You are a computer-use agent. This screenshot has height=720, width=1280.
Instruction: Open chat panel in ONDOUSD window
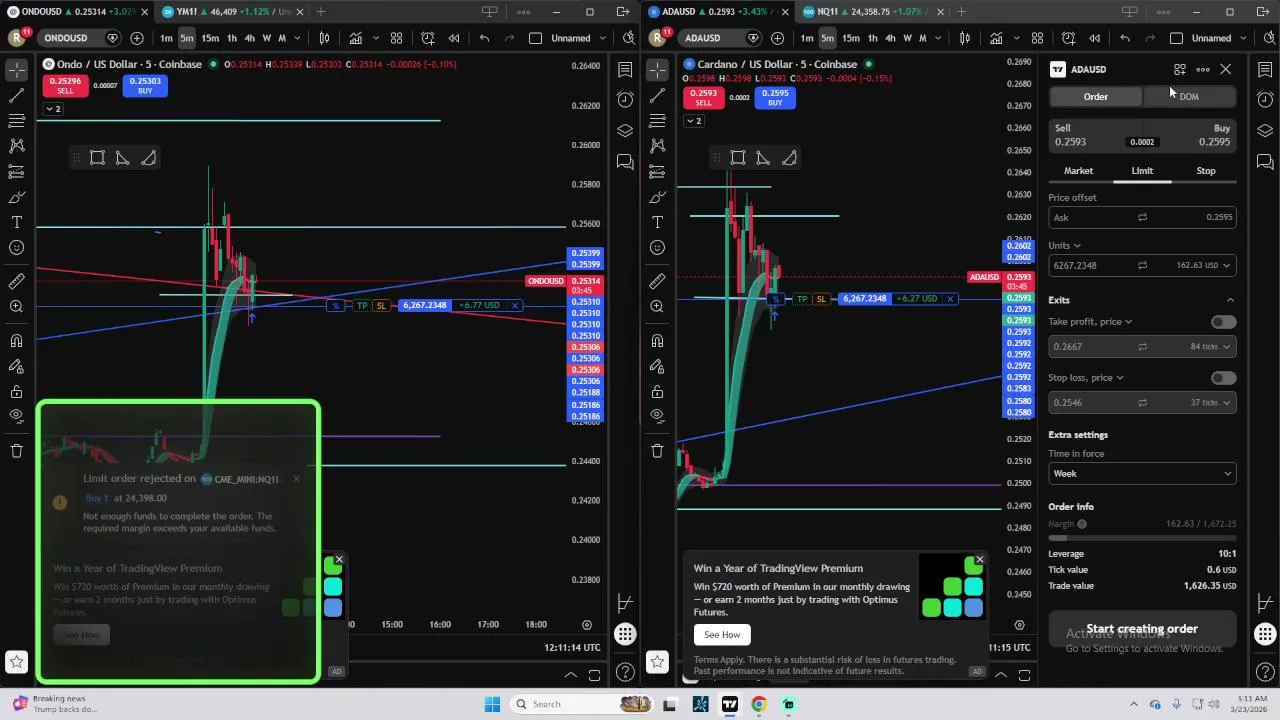point(625,162)
